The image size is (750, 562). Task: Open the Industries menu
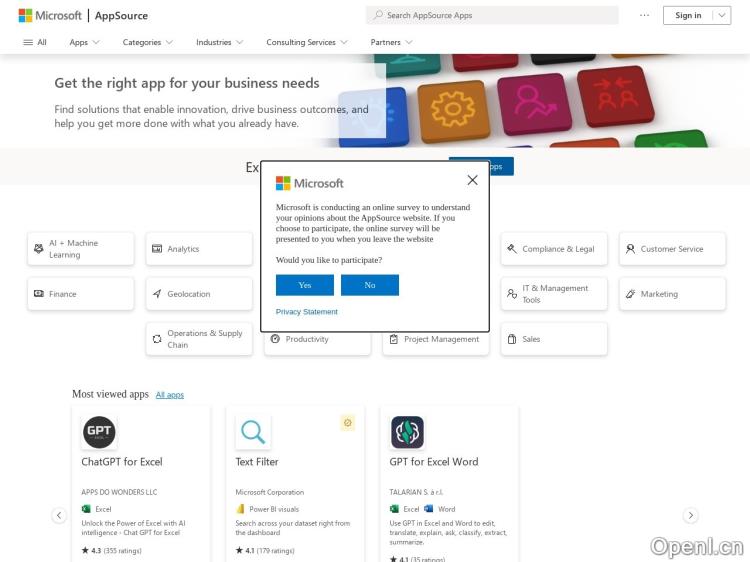pyautogui.click(x=218, y=42)
